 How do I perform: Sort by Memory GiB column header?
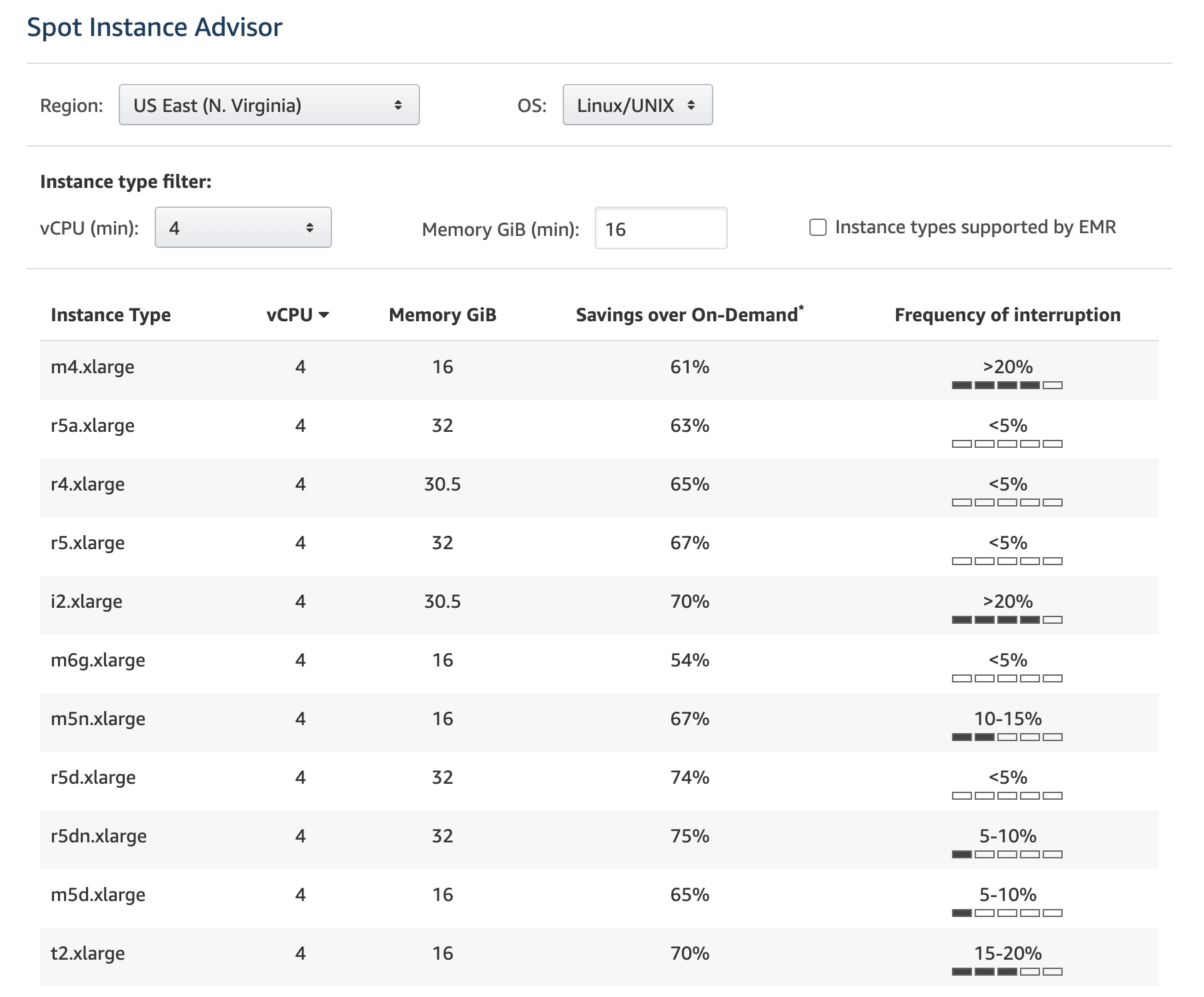(443, 315)
